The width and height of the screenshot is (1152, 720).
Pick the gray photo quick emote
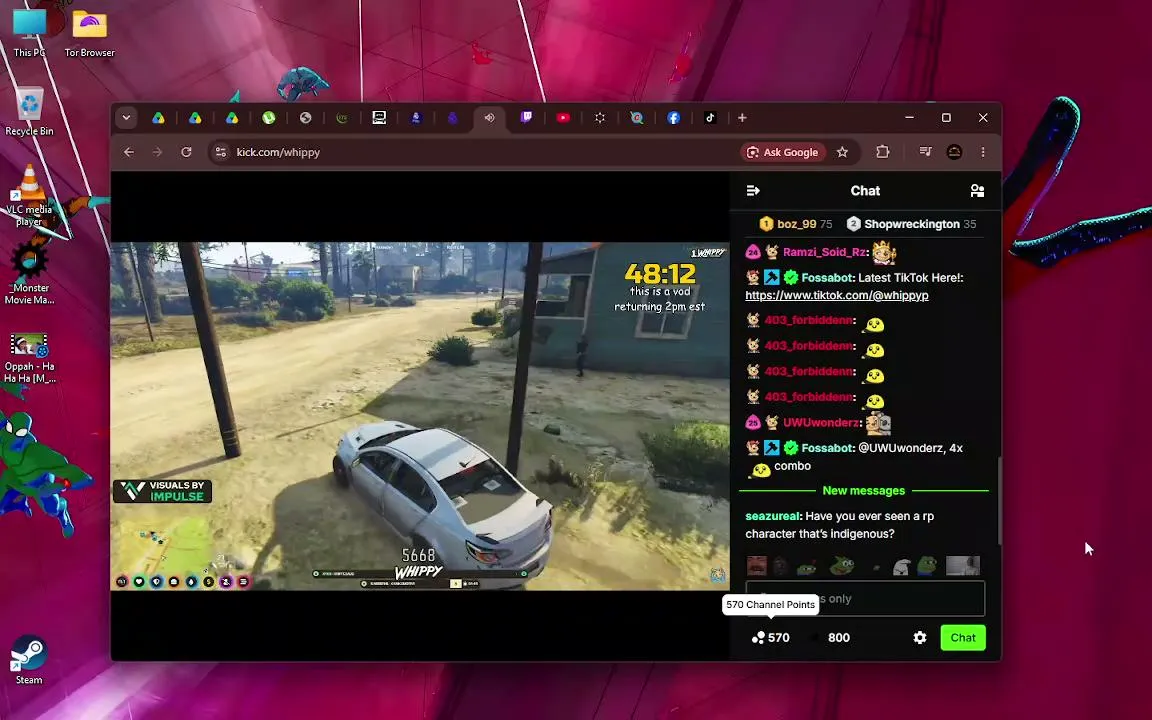pyautogui.click(x=962, y=565)
